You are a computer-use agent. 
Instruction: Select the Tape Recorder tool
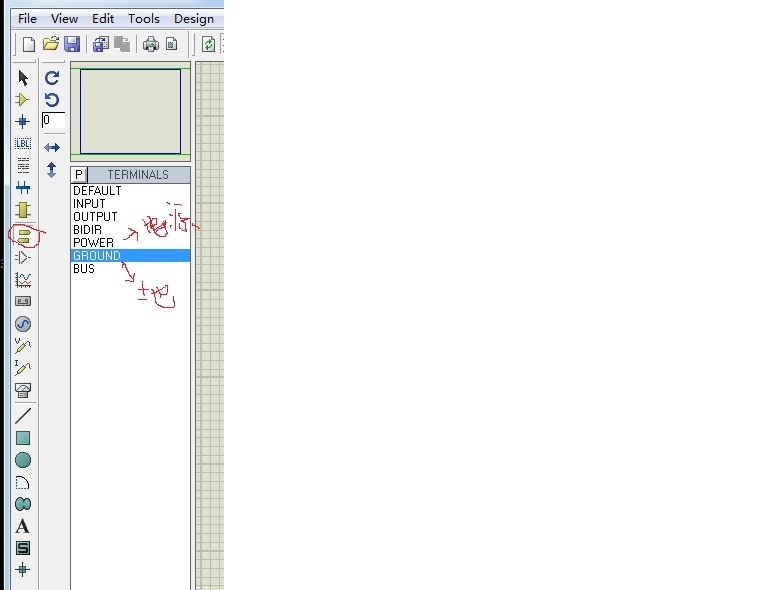[x=23, y=301]
